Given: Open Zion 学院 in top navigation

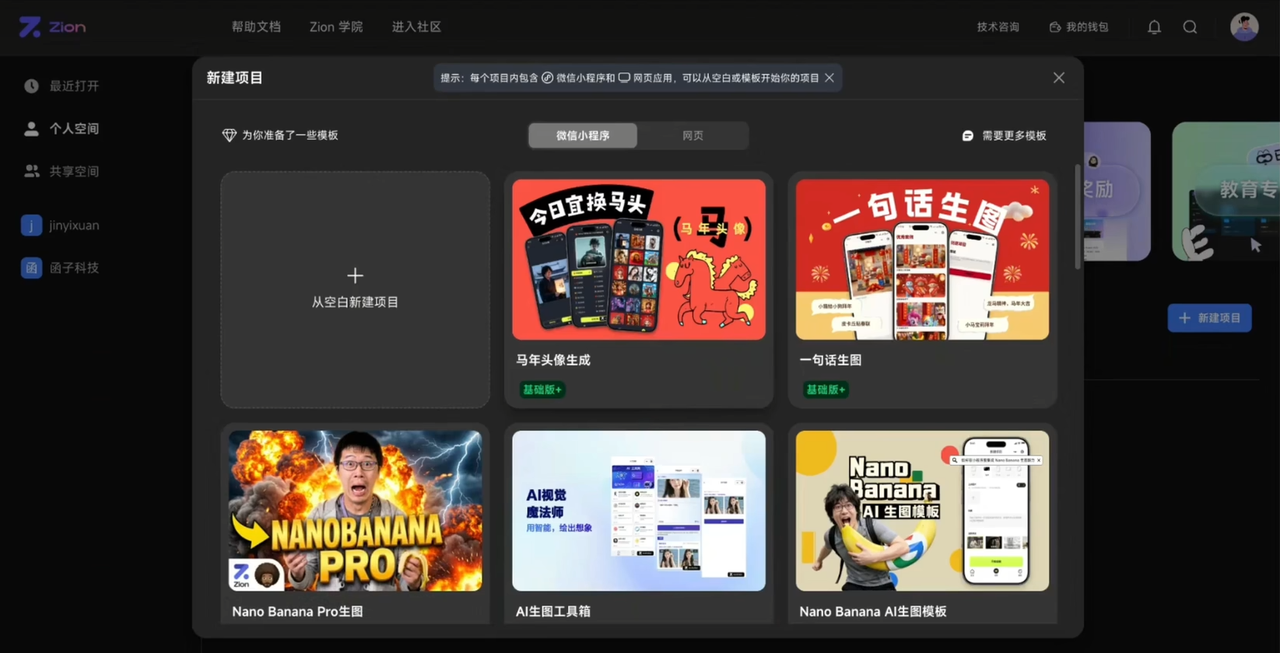Looking at the screenshot, I should point(336,27).
